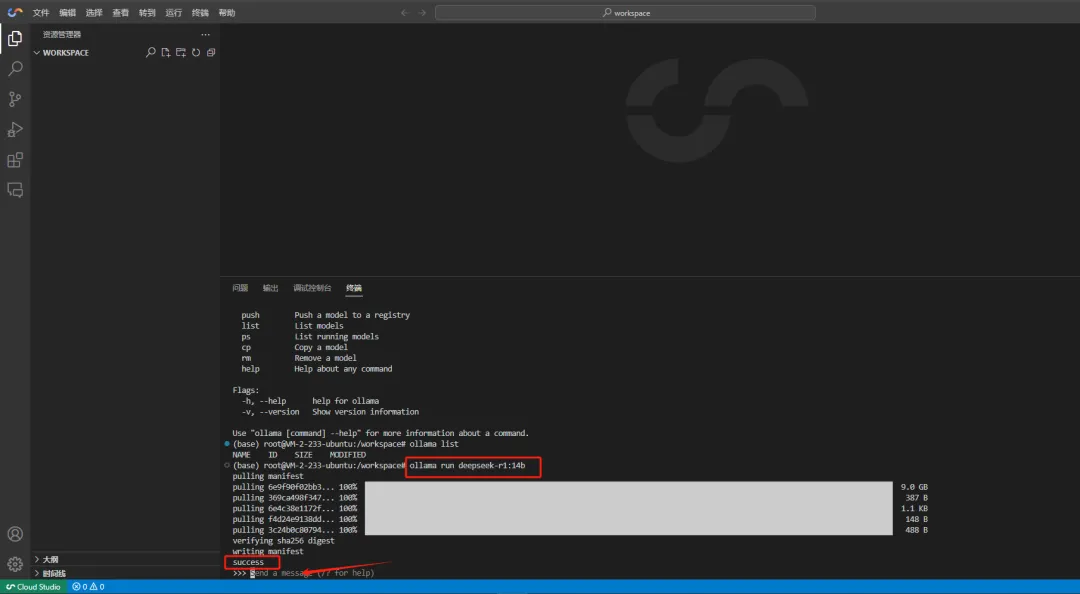The width and height of the screenshot is (1080, 594).
Task: Open the Extensions view
Action: (x=14, y=160)
